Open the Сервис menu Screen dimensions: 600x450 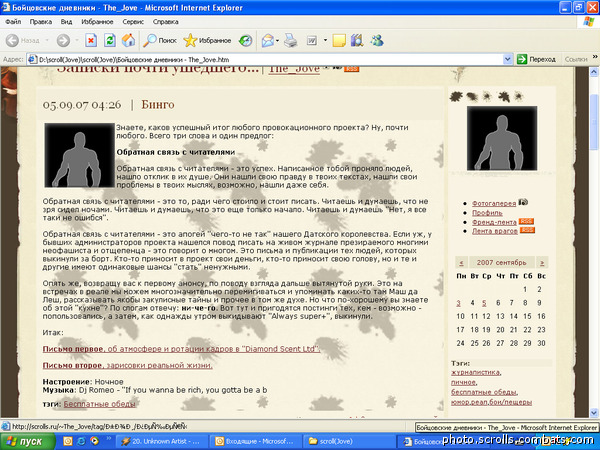click(x=133, y=22)
